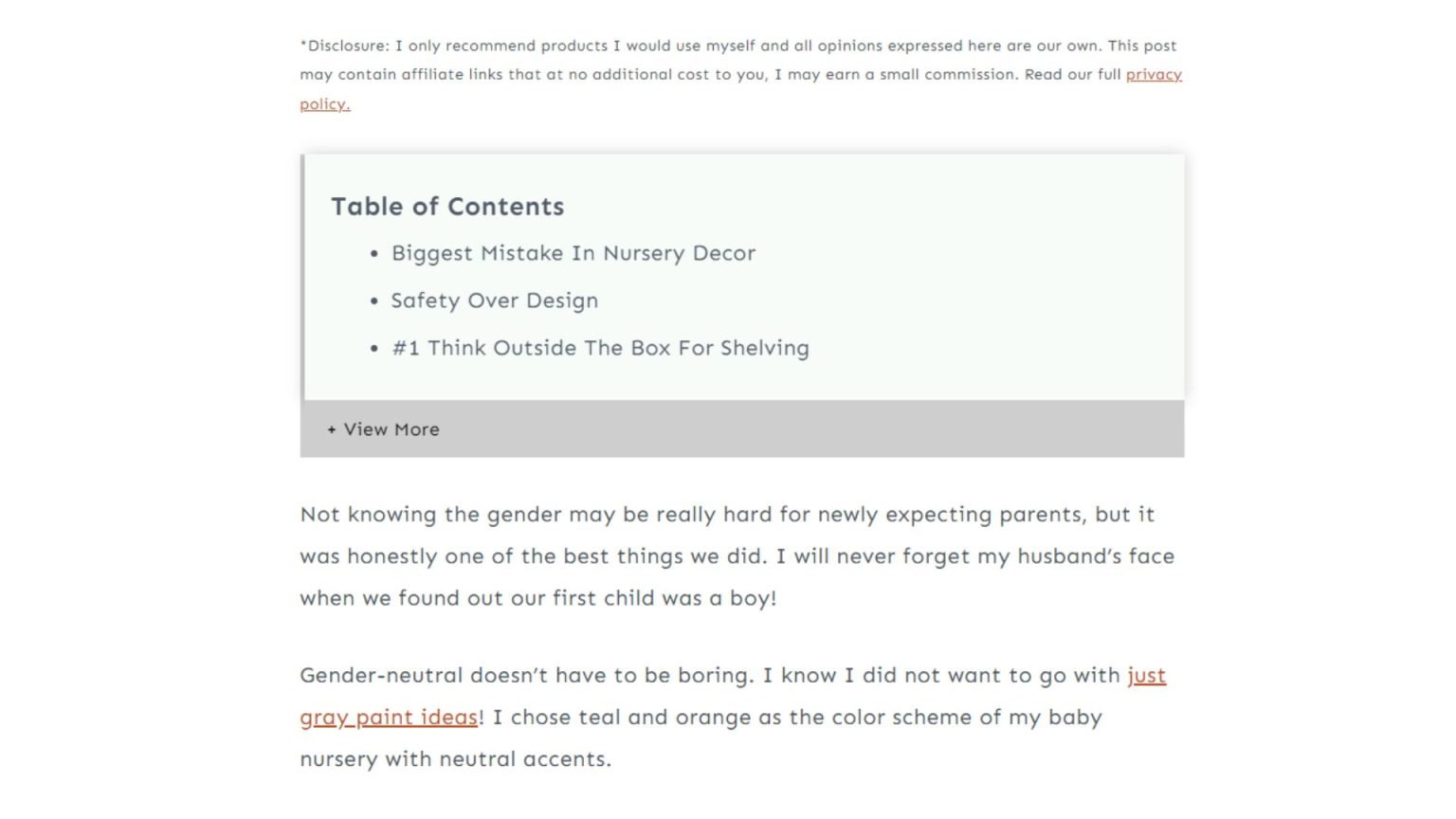Jump to Biggest Mistake In Nursery Decor
1456x819 pixels.
click(573, 254)
